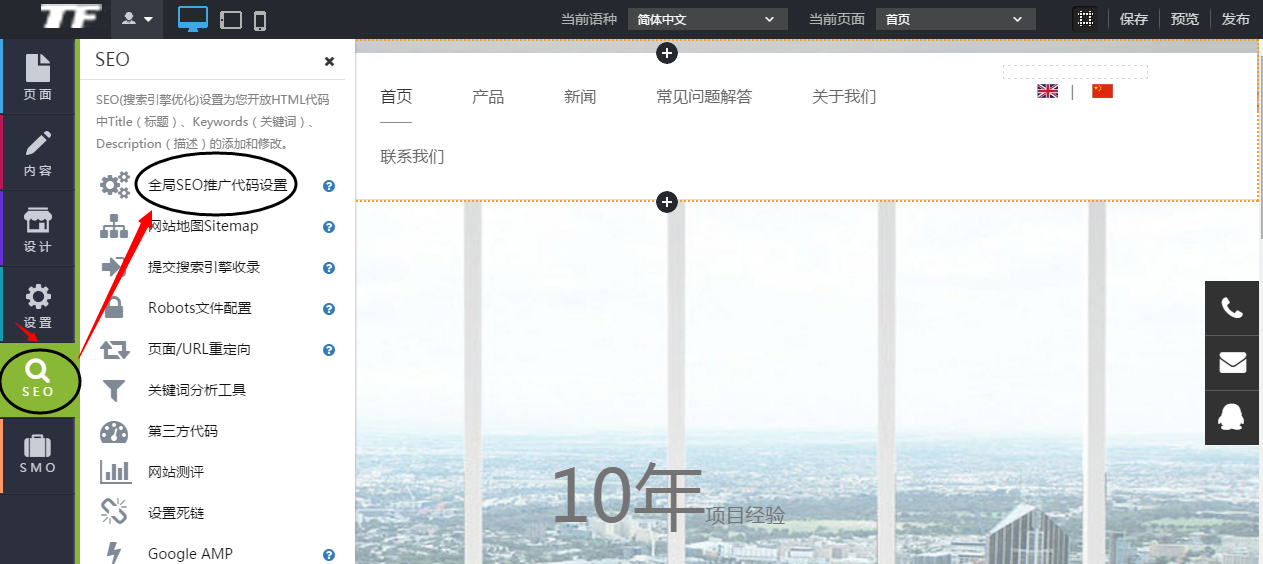Expand the user account dropdown
Screen dimensions: 1263x564
137,19
